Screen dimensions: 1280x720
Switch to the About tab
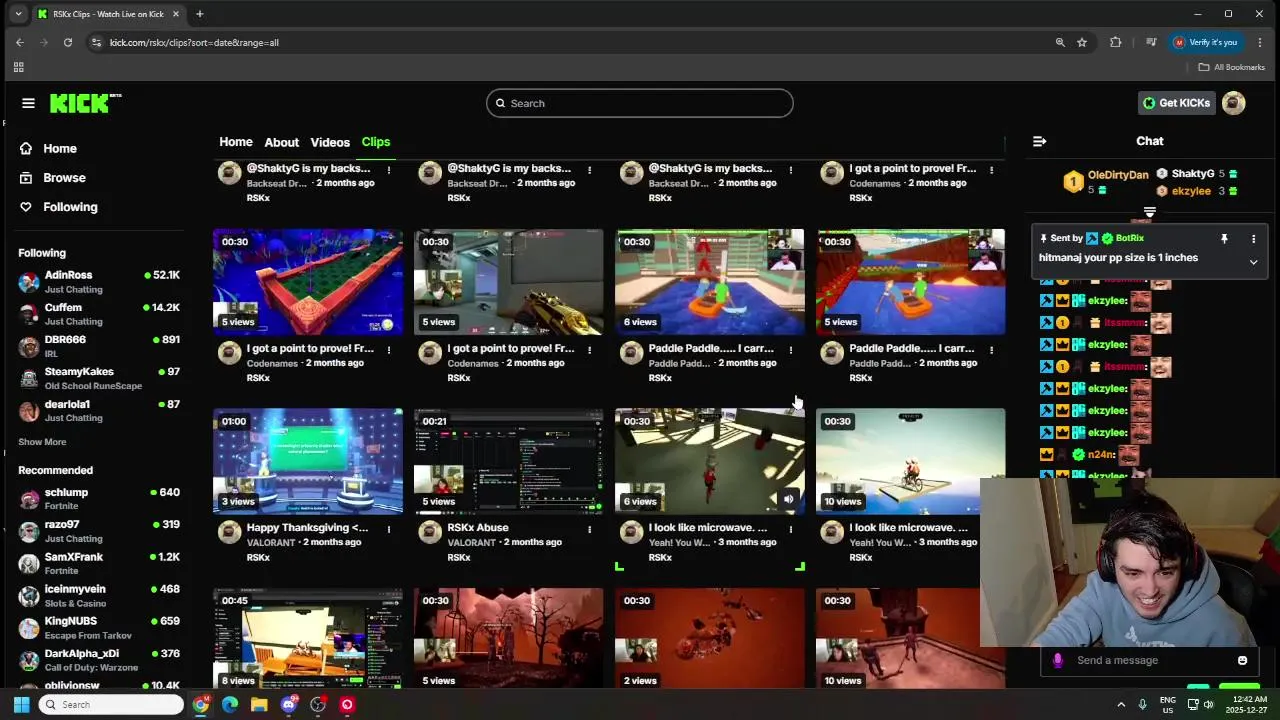[x=281, y=142]
